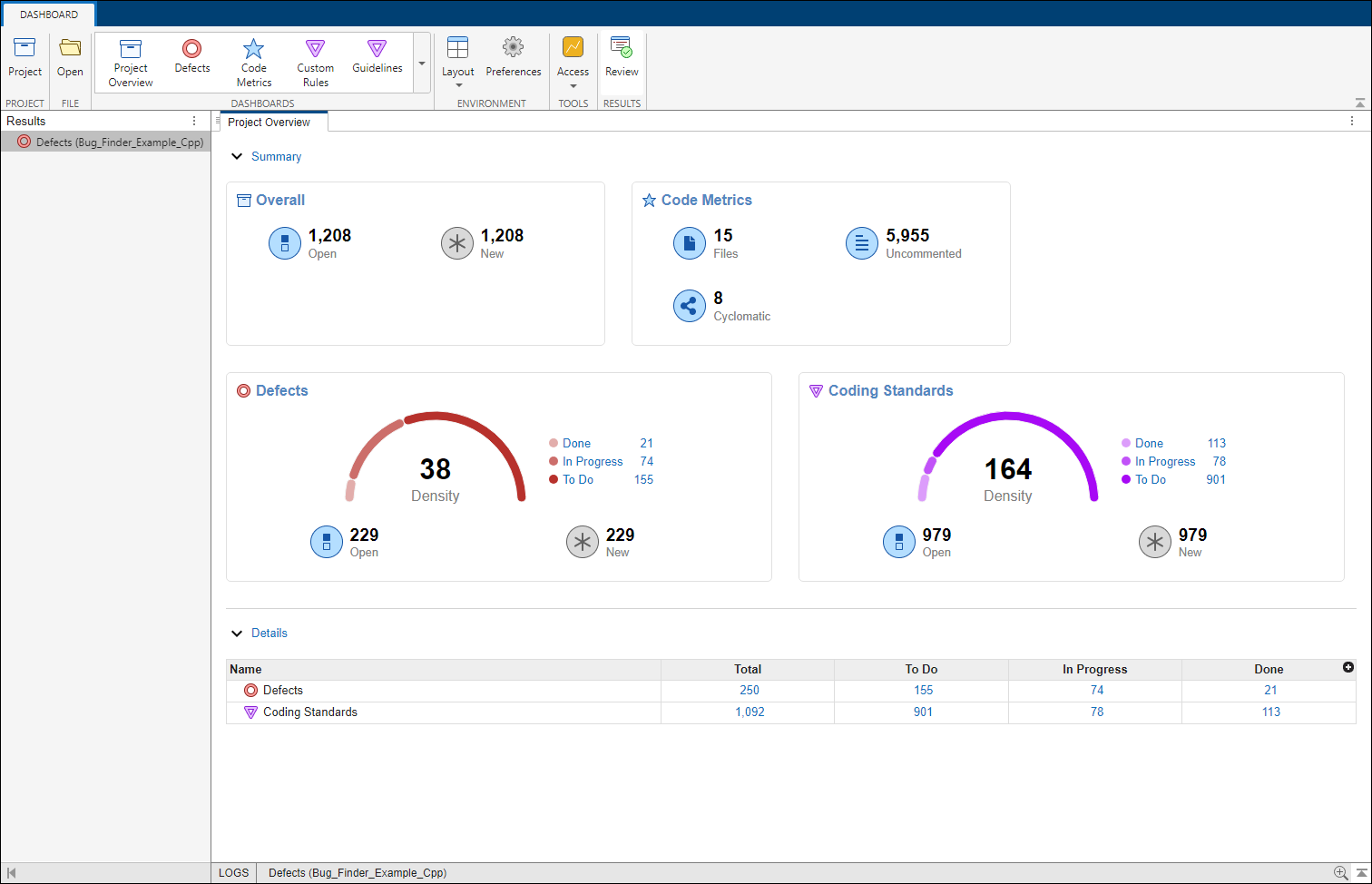The width and height of the screenshot is (1372, 884).
Task: Select Defects (Bug_Finder_Example_Cpp) in Results
Action: pyautogui.click(x=119, y=142)
